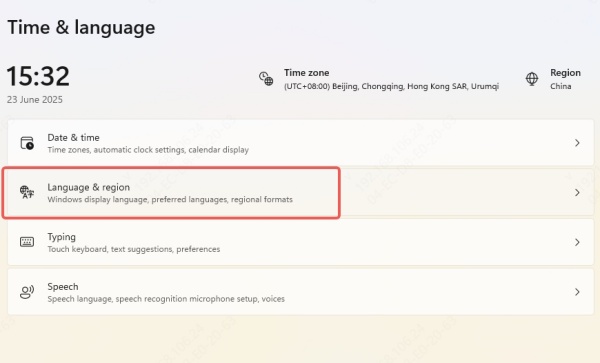Click the time zone text mentioning Beijing
Image resolution: width=600 pixels, height=363 pixels.
pyautogui.click(x=391, y=86)
